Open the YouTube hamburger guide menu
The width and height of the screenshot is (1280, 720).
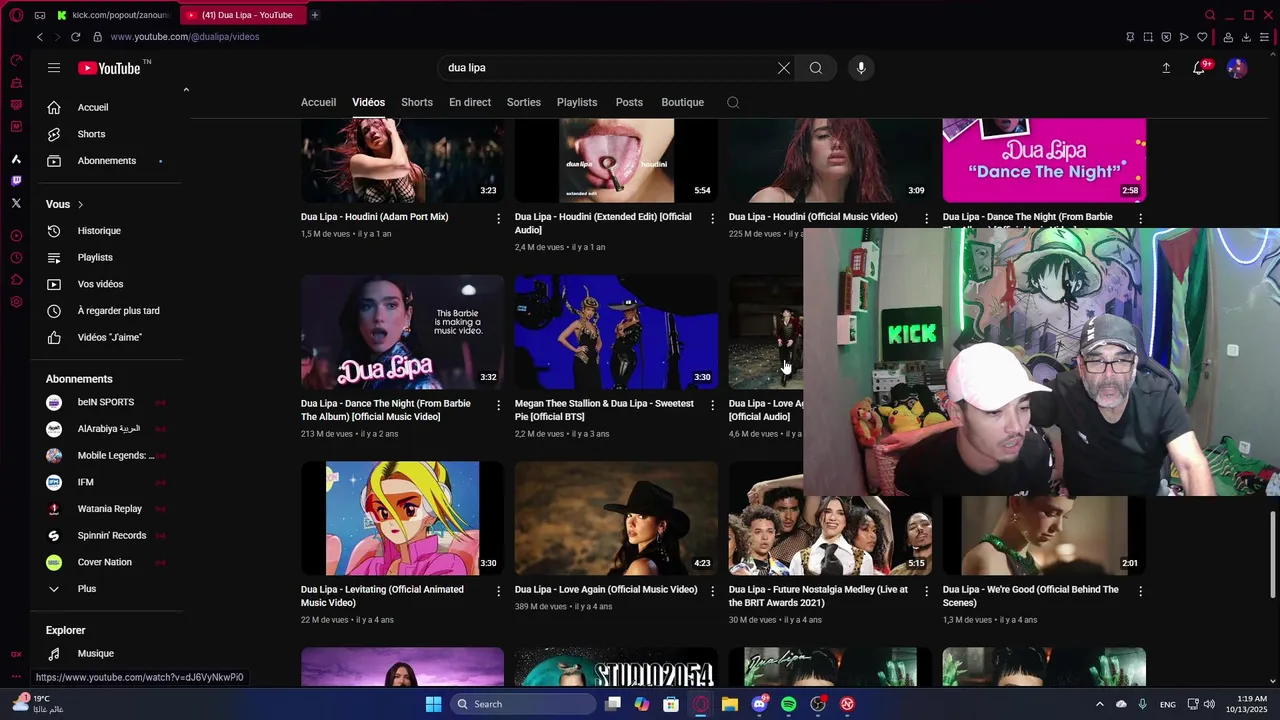click(54, 68)
